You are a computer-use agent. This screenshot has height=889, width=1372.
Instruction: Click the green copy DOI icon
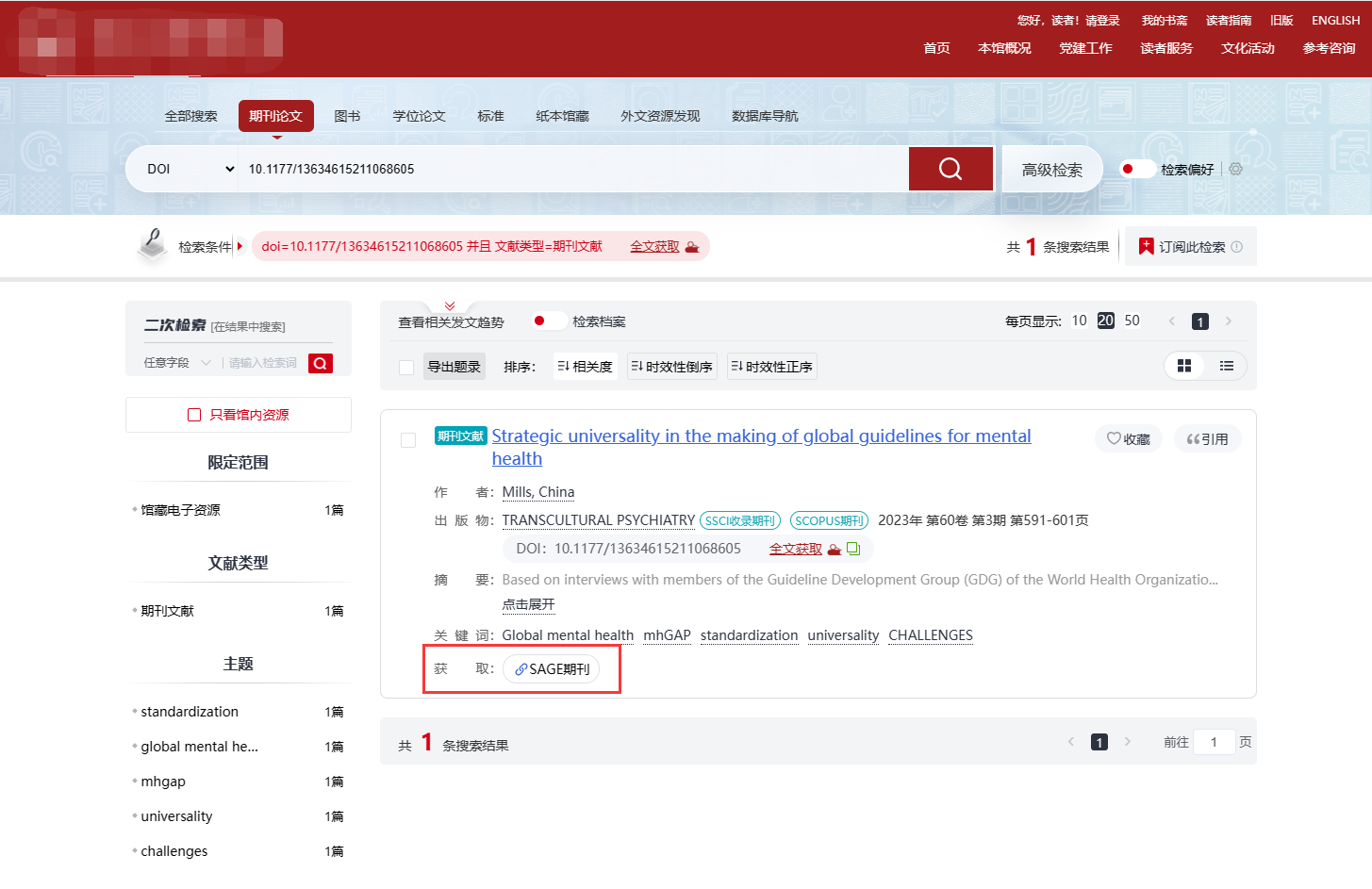click(x=853, y=549)
